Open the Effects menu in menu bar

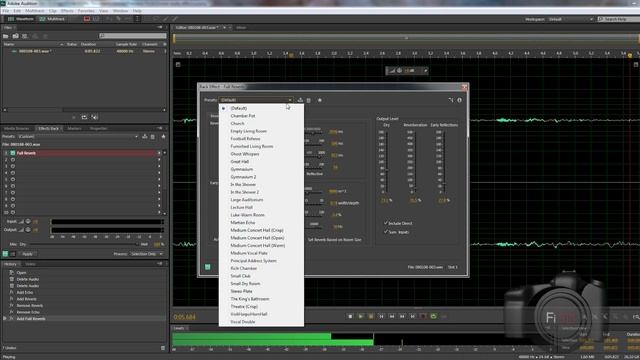tap(67, 11)
